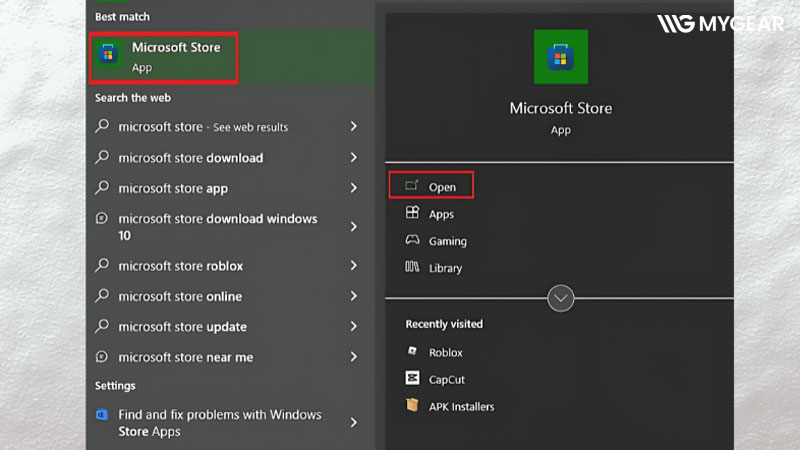The width and height of the screenshot is (800, 450).
Task: Expand the 'microsoft store roblox' suggestion arrow
Action: (x=354, y=266)
